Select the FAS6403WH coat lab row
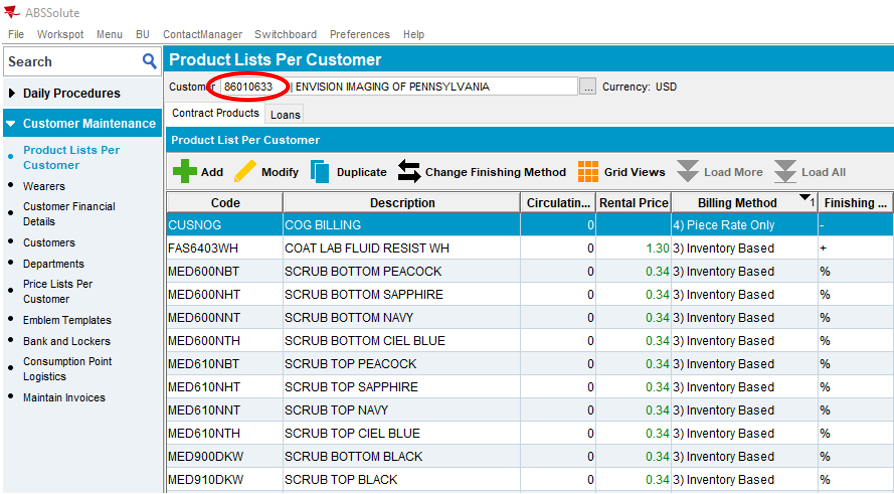The image size is (894, 494). (400, 248)
